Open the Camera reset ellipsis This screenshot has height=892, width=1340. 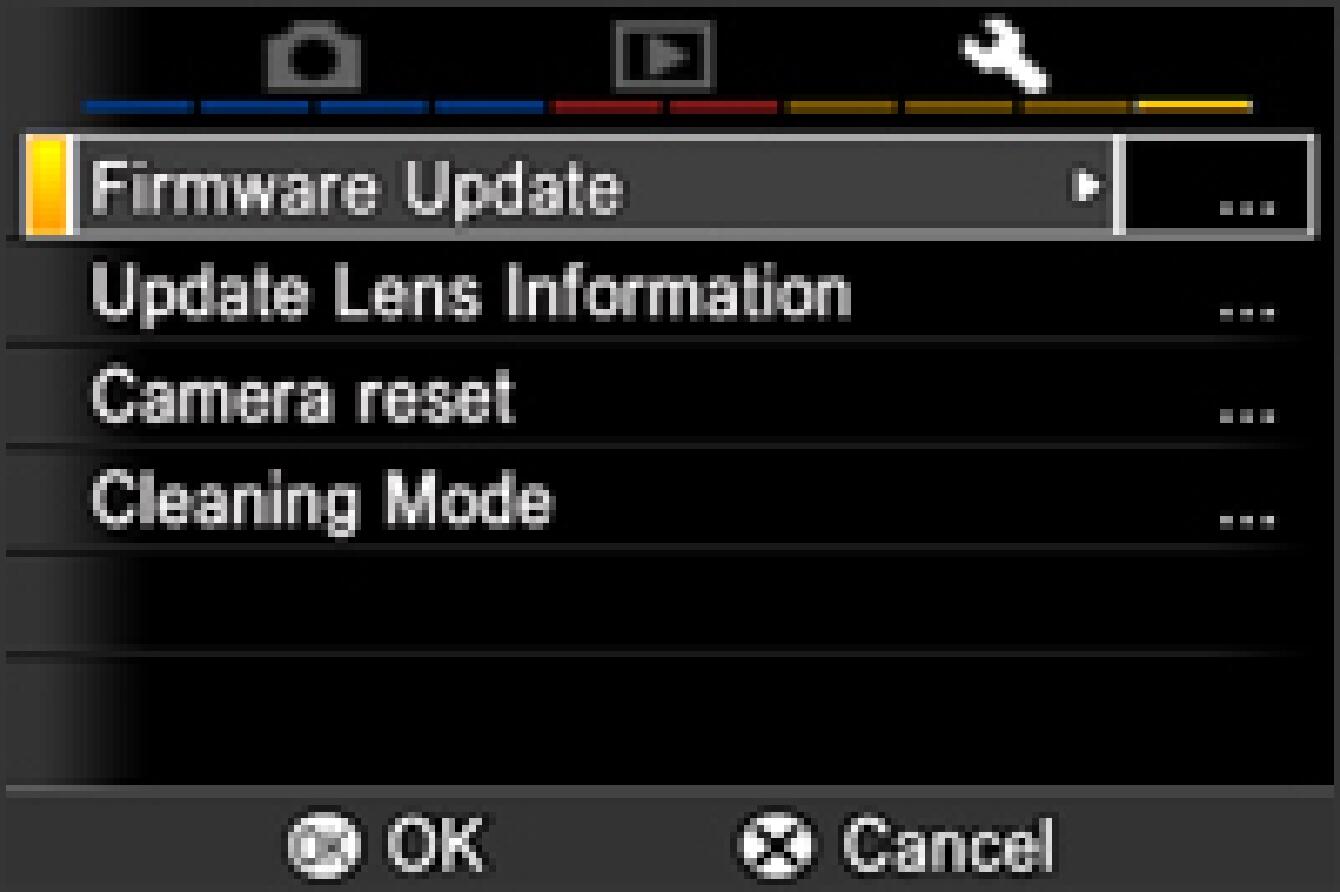point(1248,414)
